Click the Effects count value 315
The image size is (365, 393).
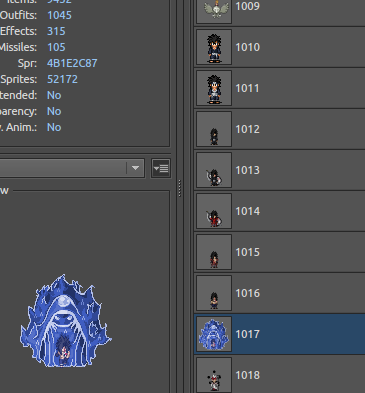(x=56, y=31)
